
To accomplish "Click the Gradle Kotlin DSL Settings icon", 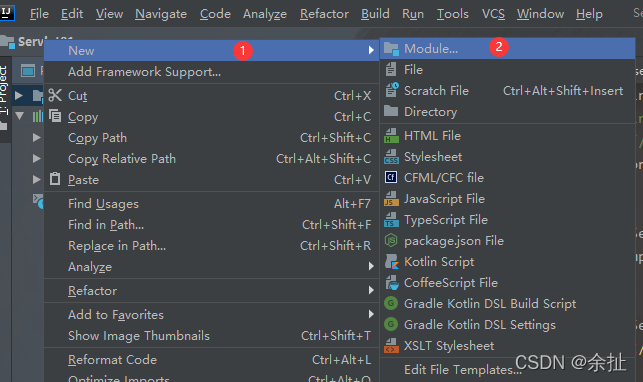I will tap(391, 324).
